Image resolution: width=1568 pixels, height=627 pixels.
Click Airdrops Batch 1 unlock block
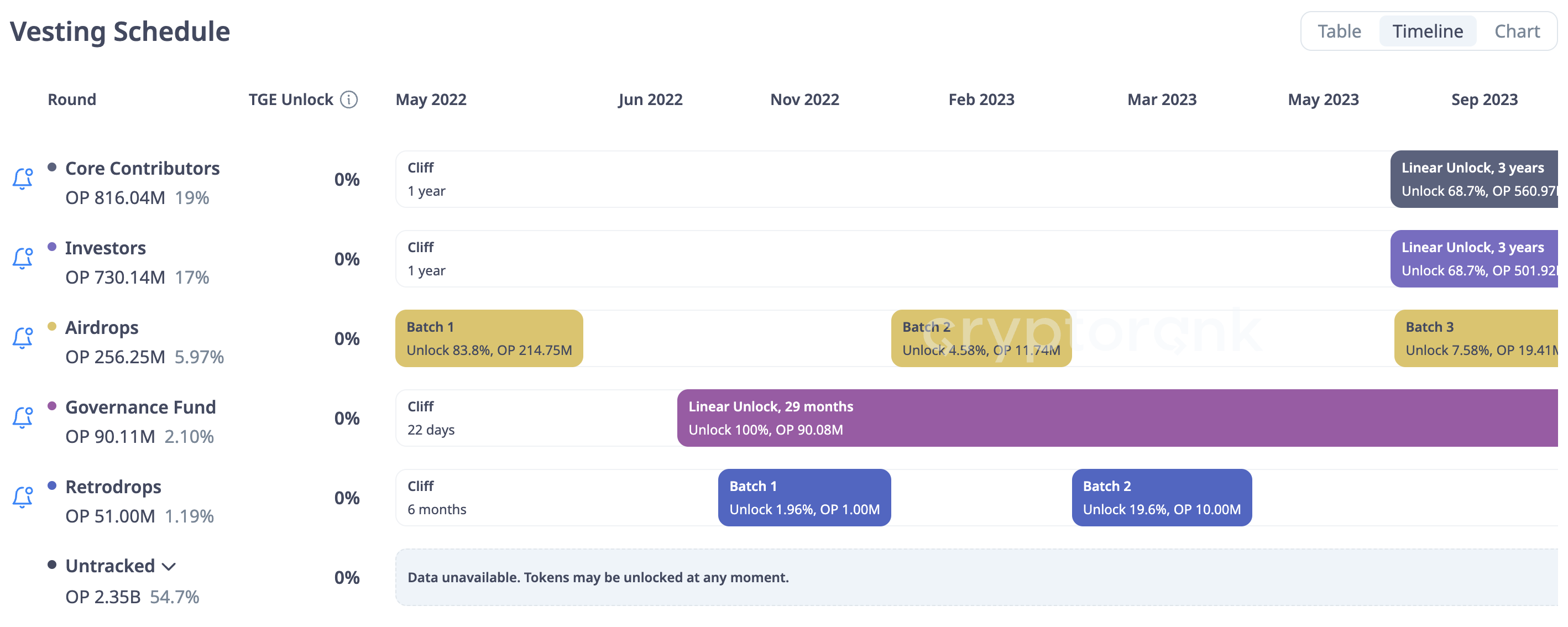[489, 338]
